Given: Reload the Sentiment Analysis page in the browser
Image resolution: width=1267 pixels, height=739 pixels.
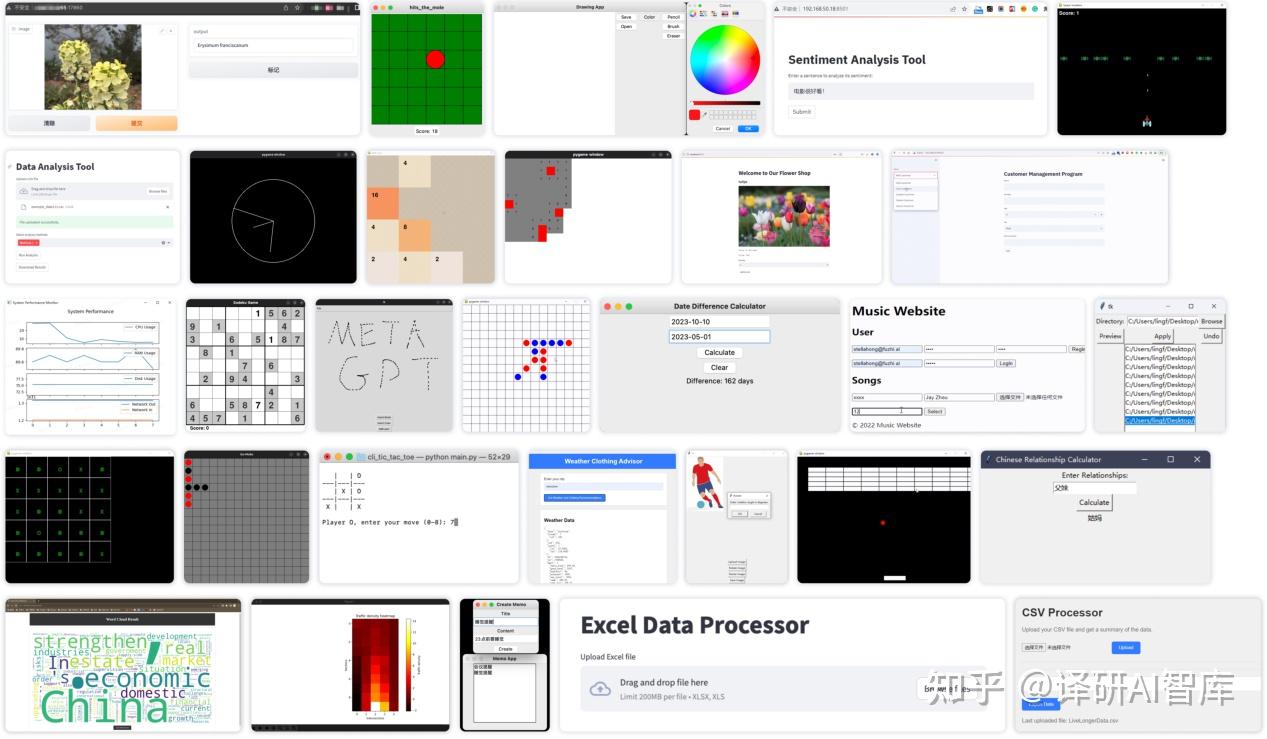Looking at the screenshot, I should (778, 9).
